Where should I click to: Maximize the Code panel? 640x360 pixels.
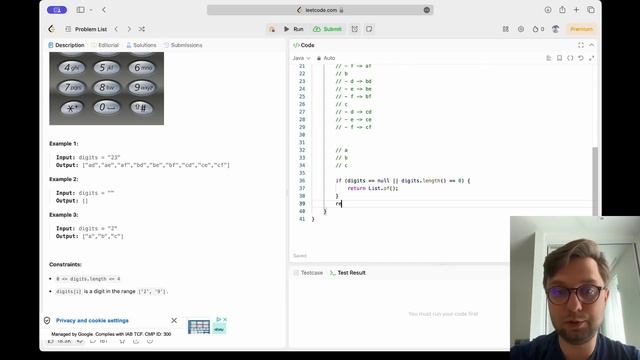pyautogui.click(x=581, y=45)
